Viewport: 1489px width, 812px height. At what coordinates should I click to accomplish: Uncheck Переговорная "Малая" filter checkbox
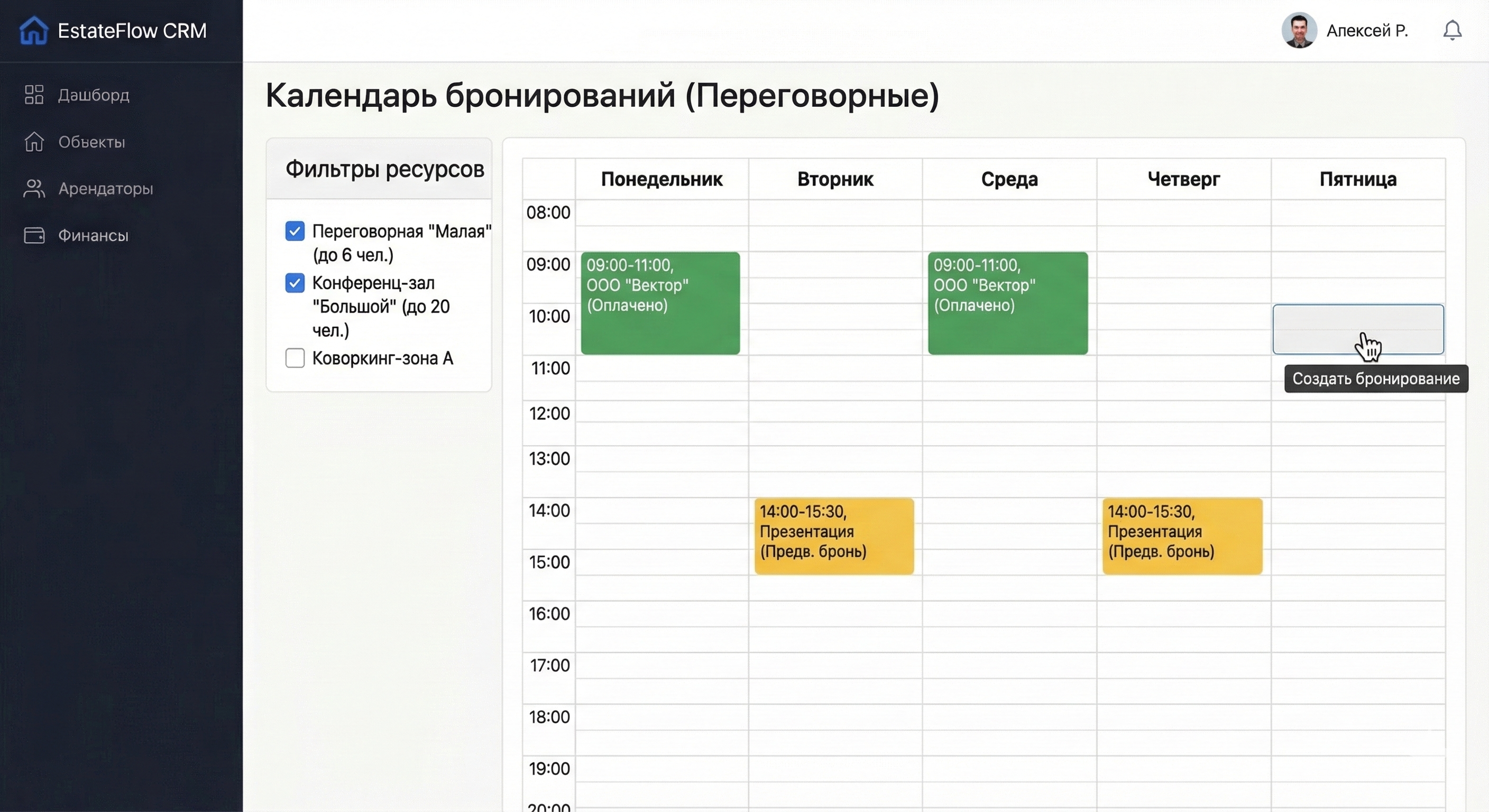click(x=295, y=231)
